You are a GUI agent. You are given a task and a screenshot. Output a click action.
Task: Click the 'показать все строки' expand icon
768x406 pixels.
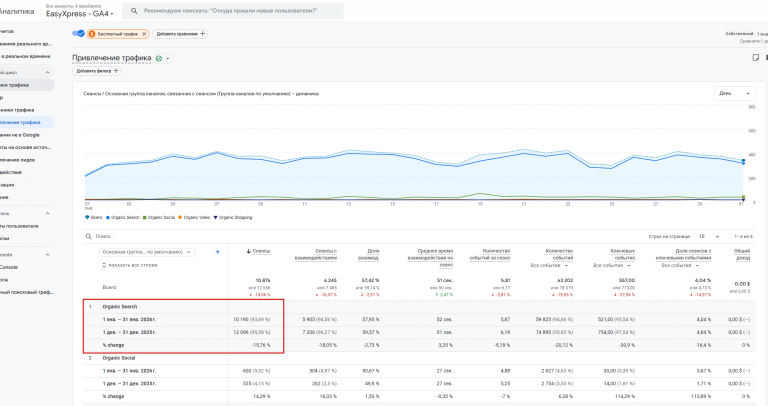[104, 265]
